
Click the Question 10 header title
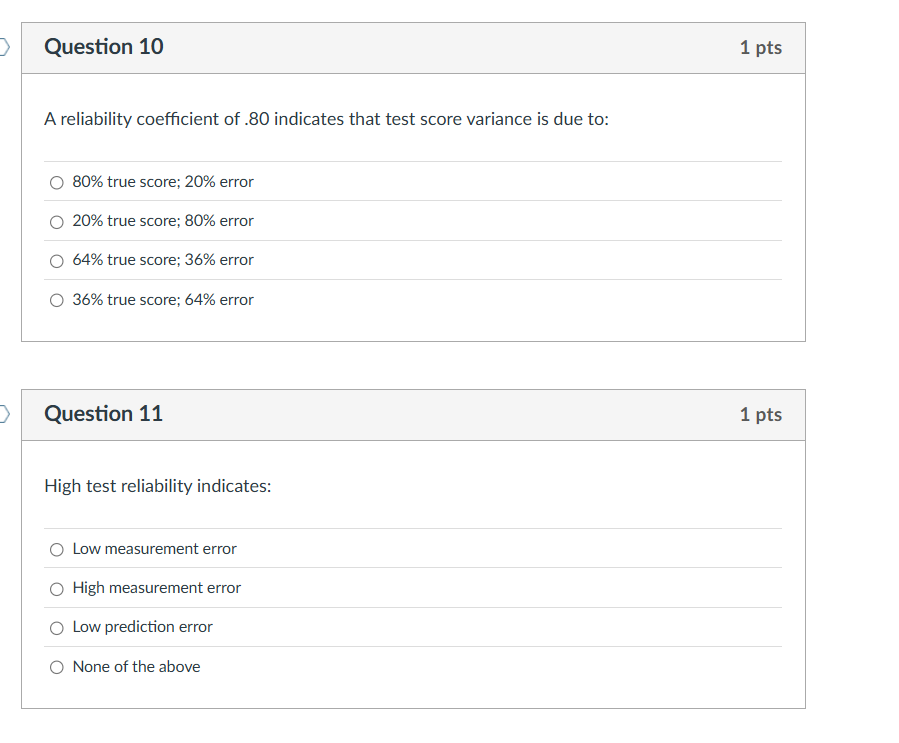tap(103, 46)
